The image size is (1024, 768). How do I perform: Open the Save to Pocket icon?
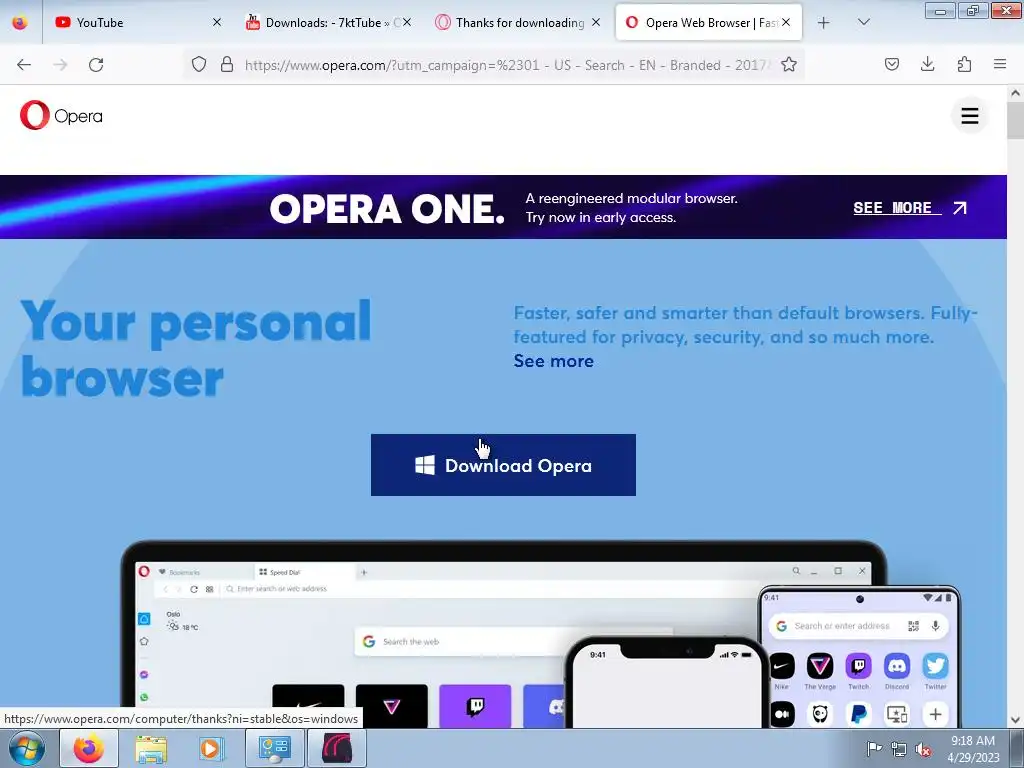[891, 65]
